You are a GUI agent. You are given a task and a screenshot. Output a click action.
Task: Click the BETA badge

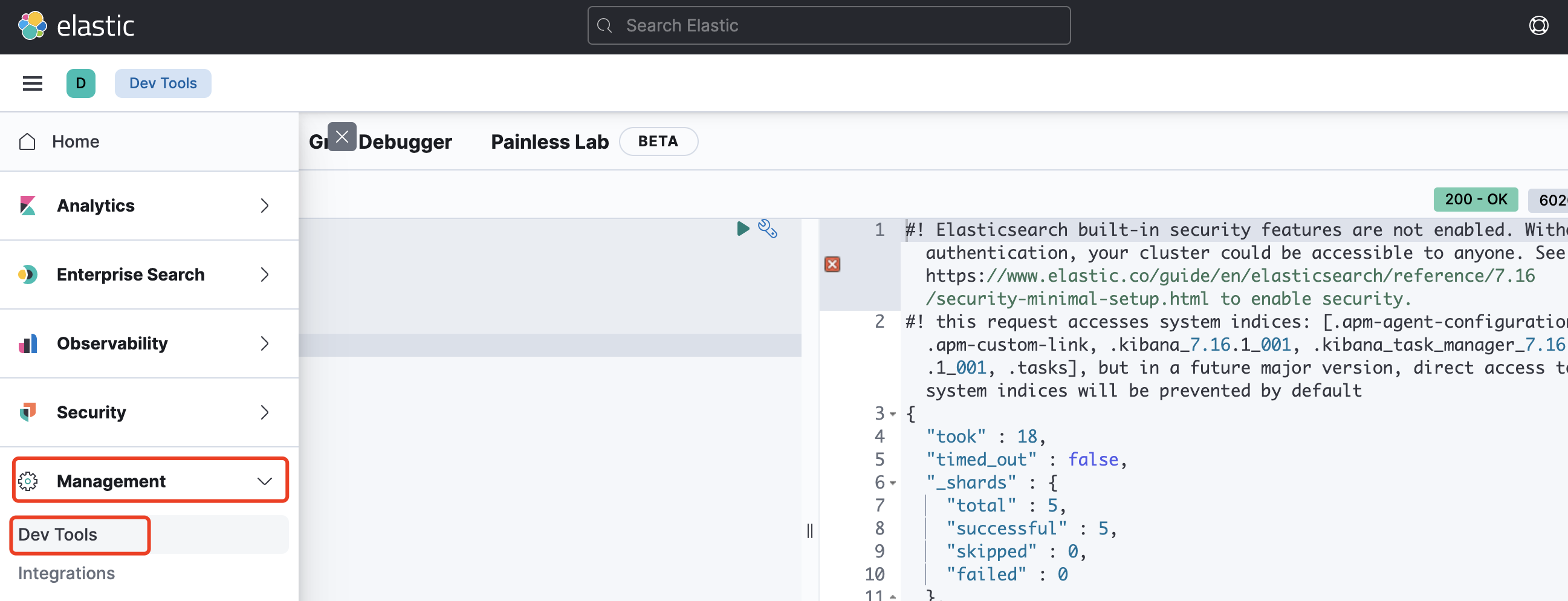click(x=658, y=141)
